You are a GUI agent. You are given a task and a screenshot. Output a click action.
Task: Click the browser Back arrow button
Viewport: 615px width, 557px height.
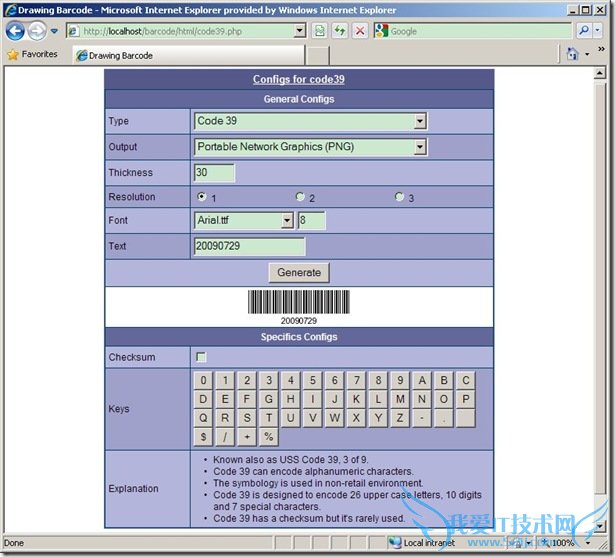(16, 31)
